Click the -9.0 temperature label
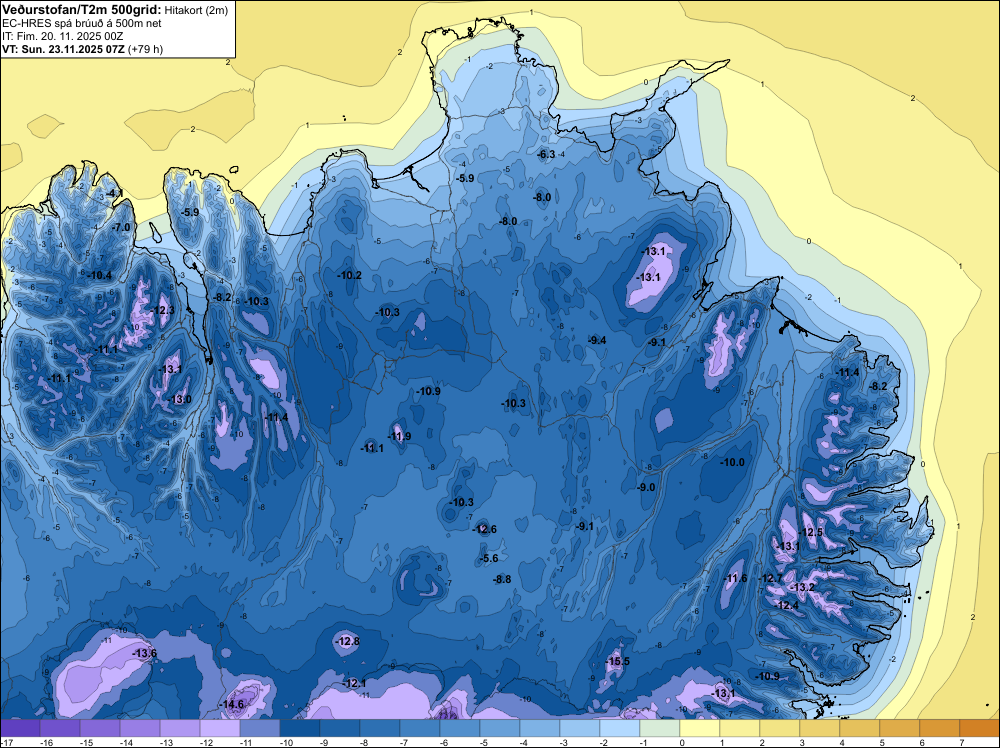The height and width of the screenshot is (748, 1000). point(646,487)
